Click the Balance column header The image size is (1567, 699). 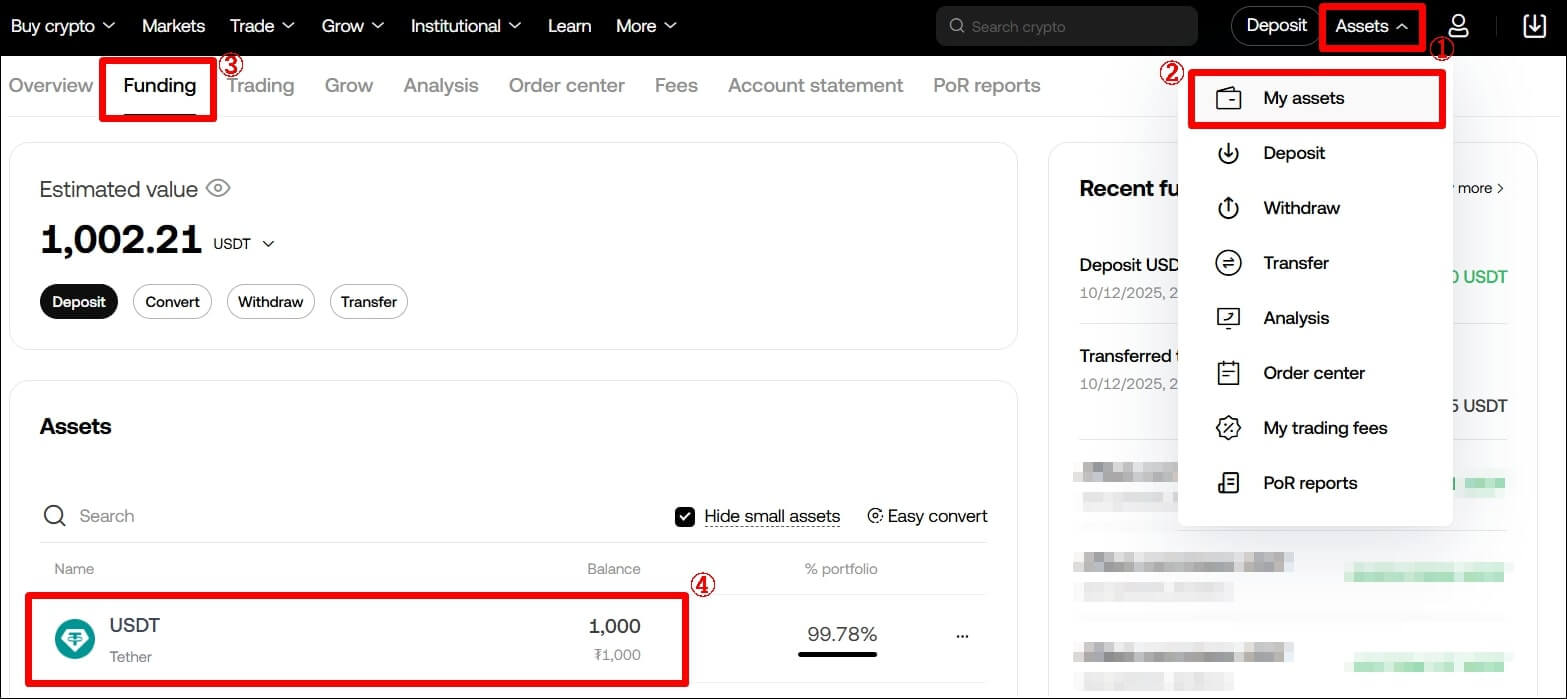click(614, 569)
